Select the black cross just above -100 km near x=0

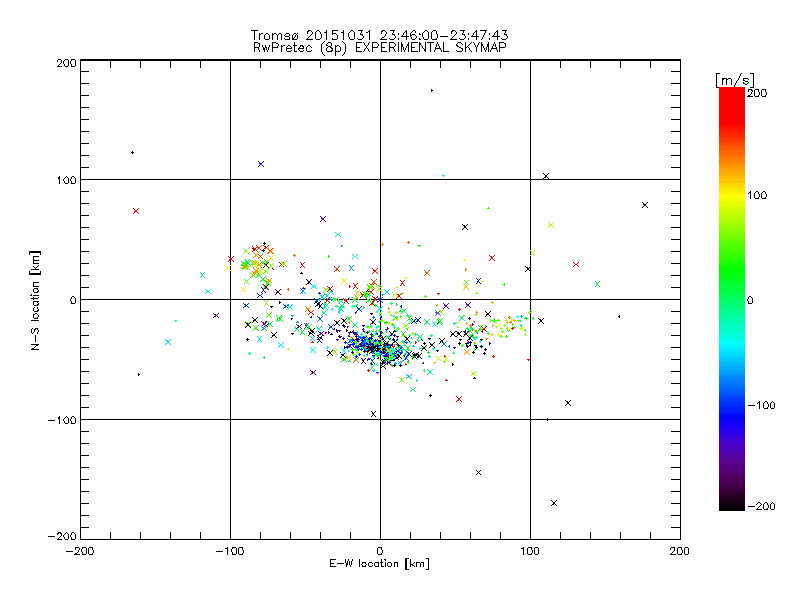373,414
